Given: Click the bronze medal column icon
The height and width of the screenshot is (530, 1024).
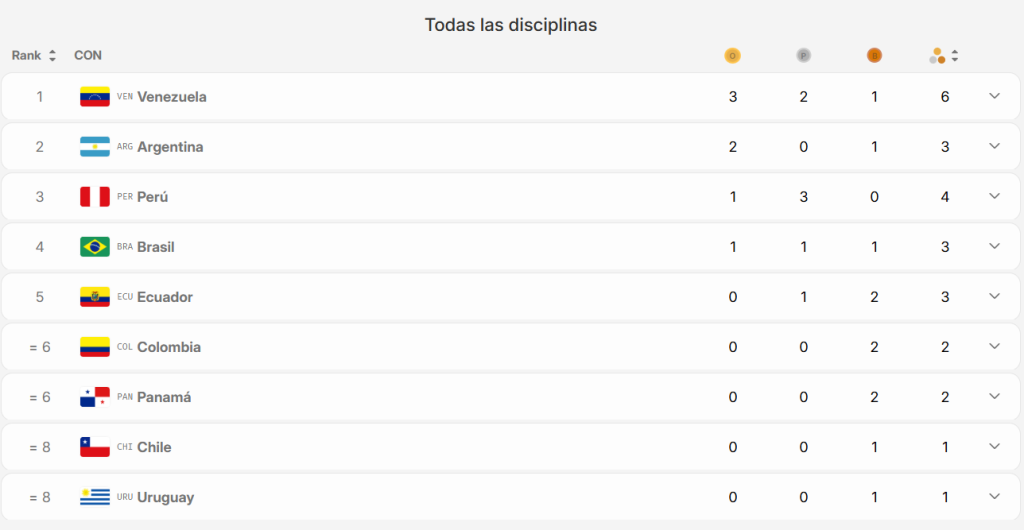Looking at the screenshot, I should (874, 56).
